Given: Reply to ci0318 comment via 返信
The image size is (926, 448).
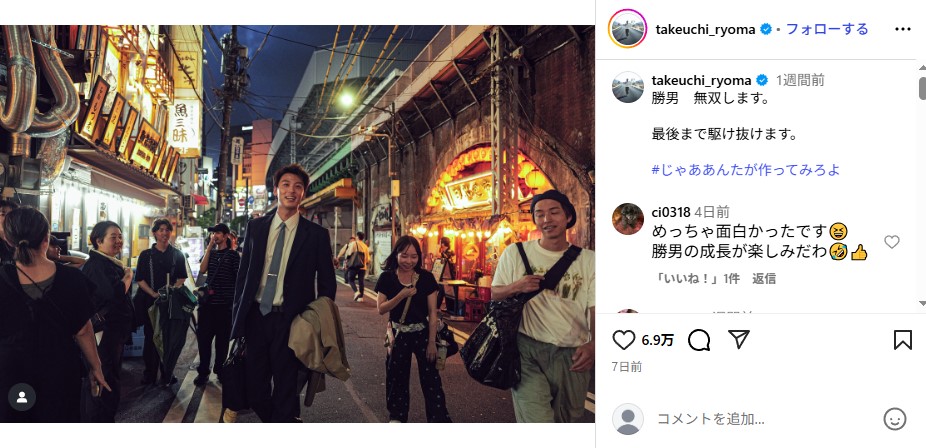Looking at the screenshot, I should (x=764, y=279).
